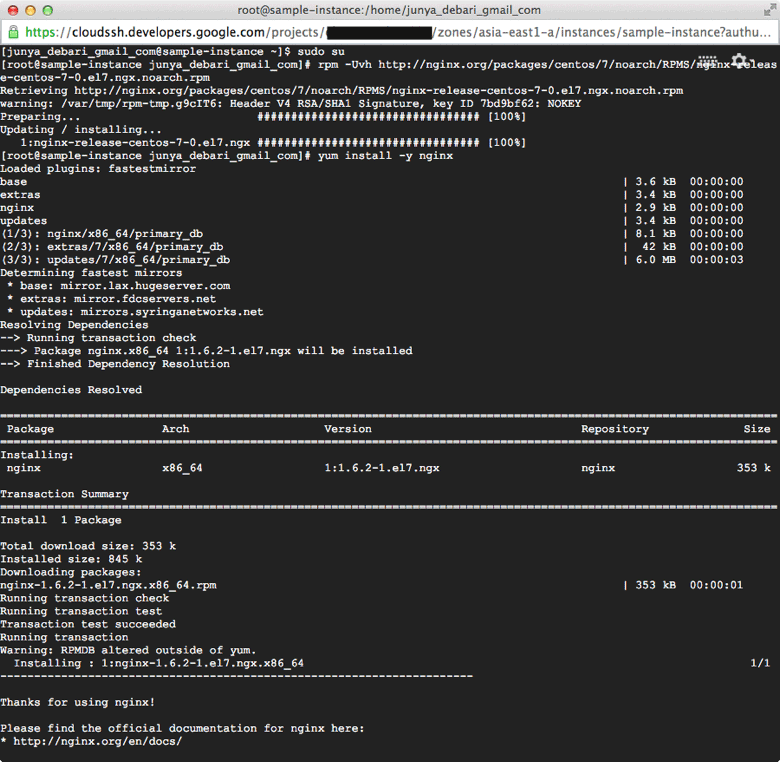Zoom window with the green button
Viewport: 780px width, 762px height.
coord(47,10)
